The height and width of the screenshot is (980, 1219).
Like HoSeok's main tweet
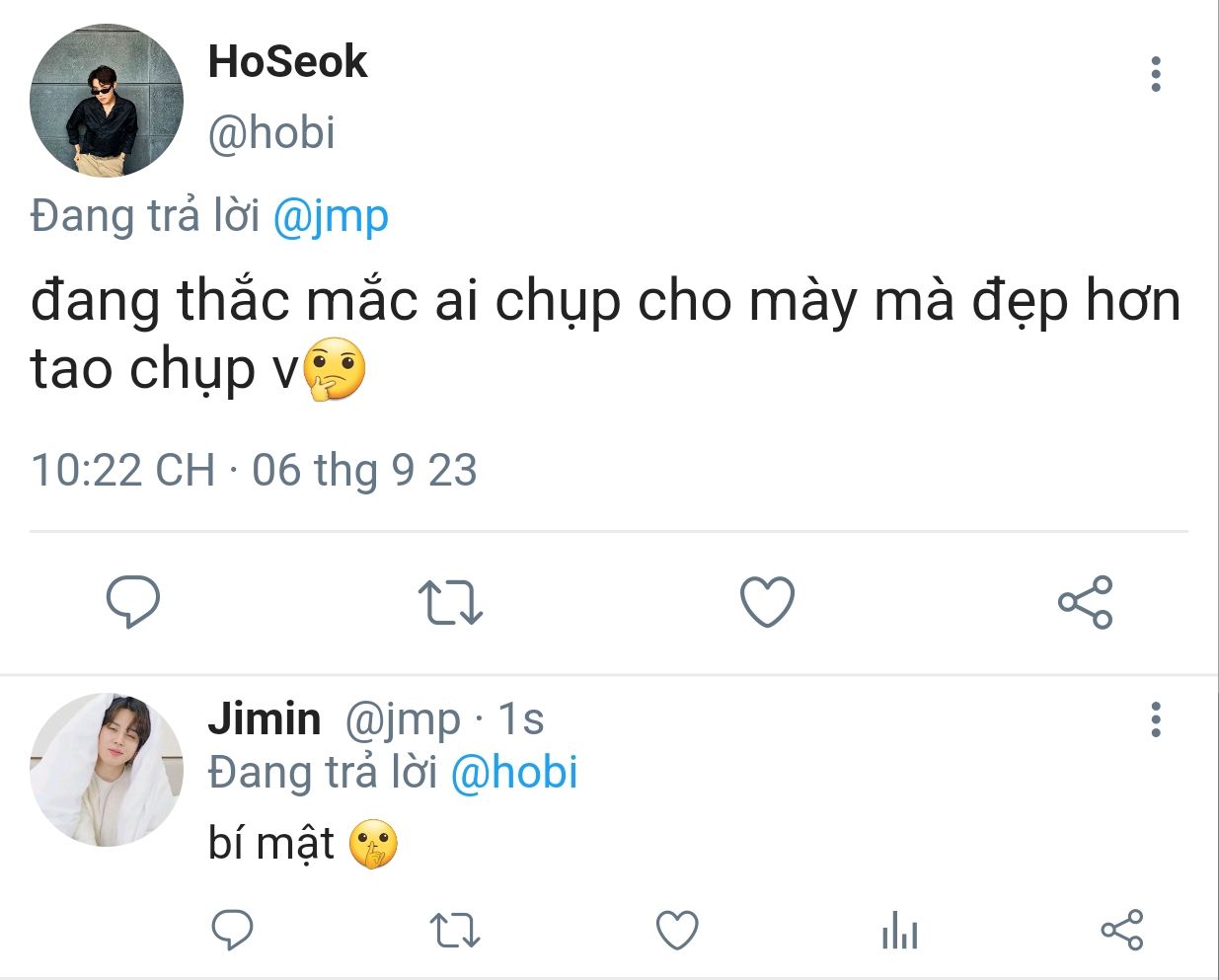point(767,601)
